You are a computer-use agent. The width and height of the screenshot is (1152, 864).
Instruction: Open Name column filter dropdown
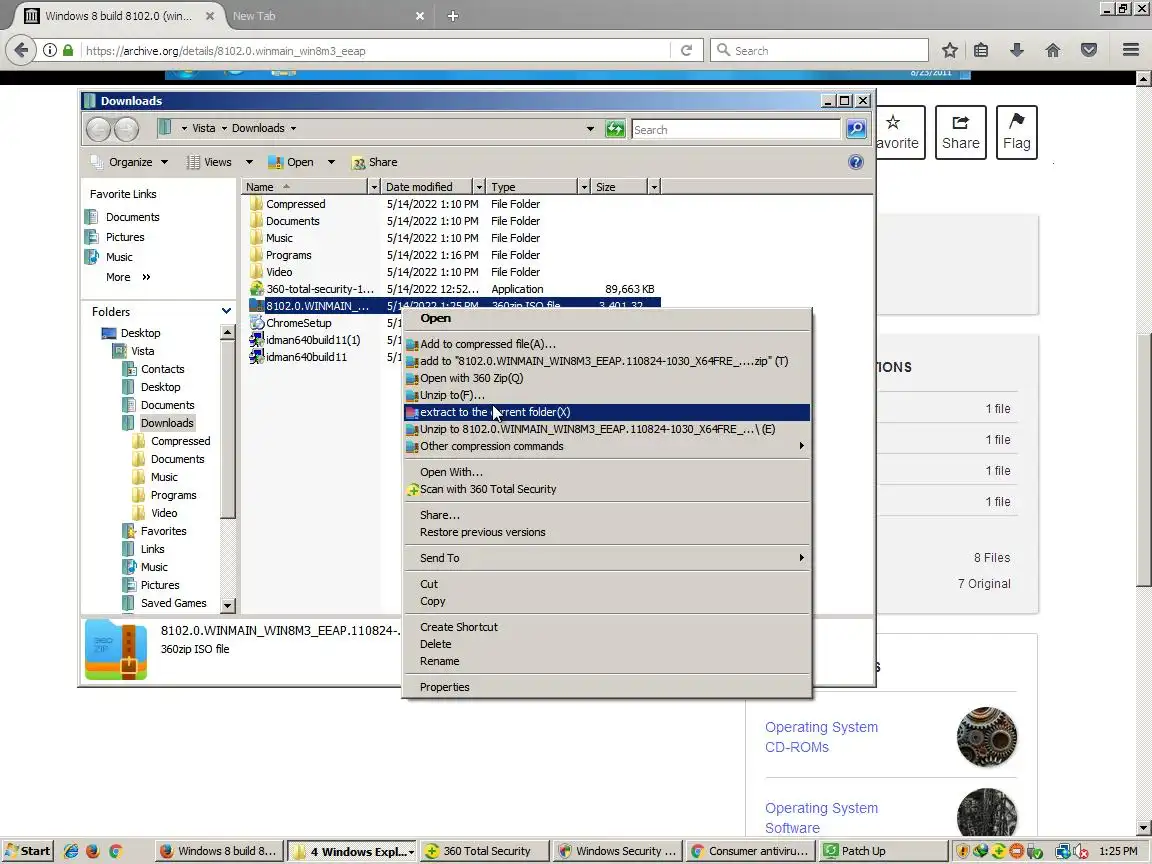[x=373, y=187]
